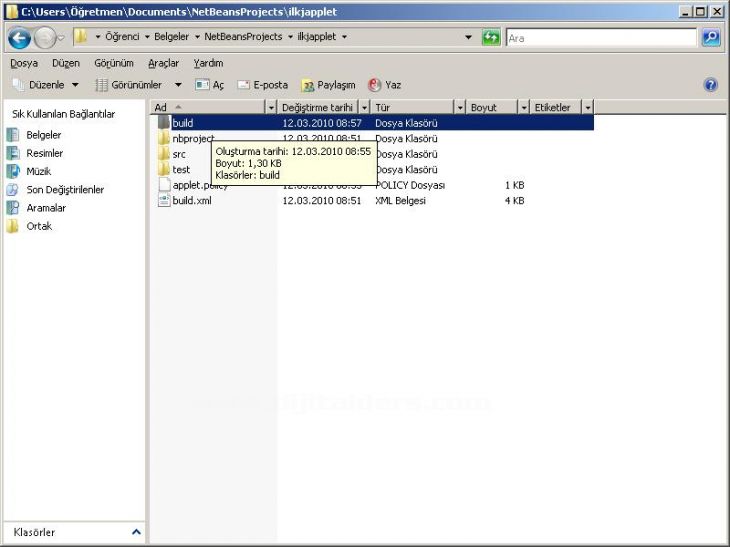
Task: Open Belgeler in the favorites sidebar
Action: (34, 135)
